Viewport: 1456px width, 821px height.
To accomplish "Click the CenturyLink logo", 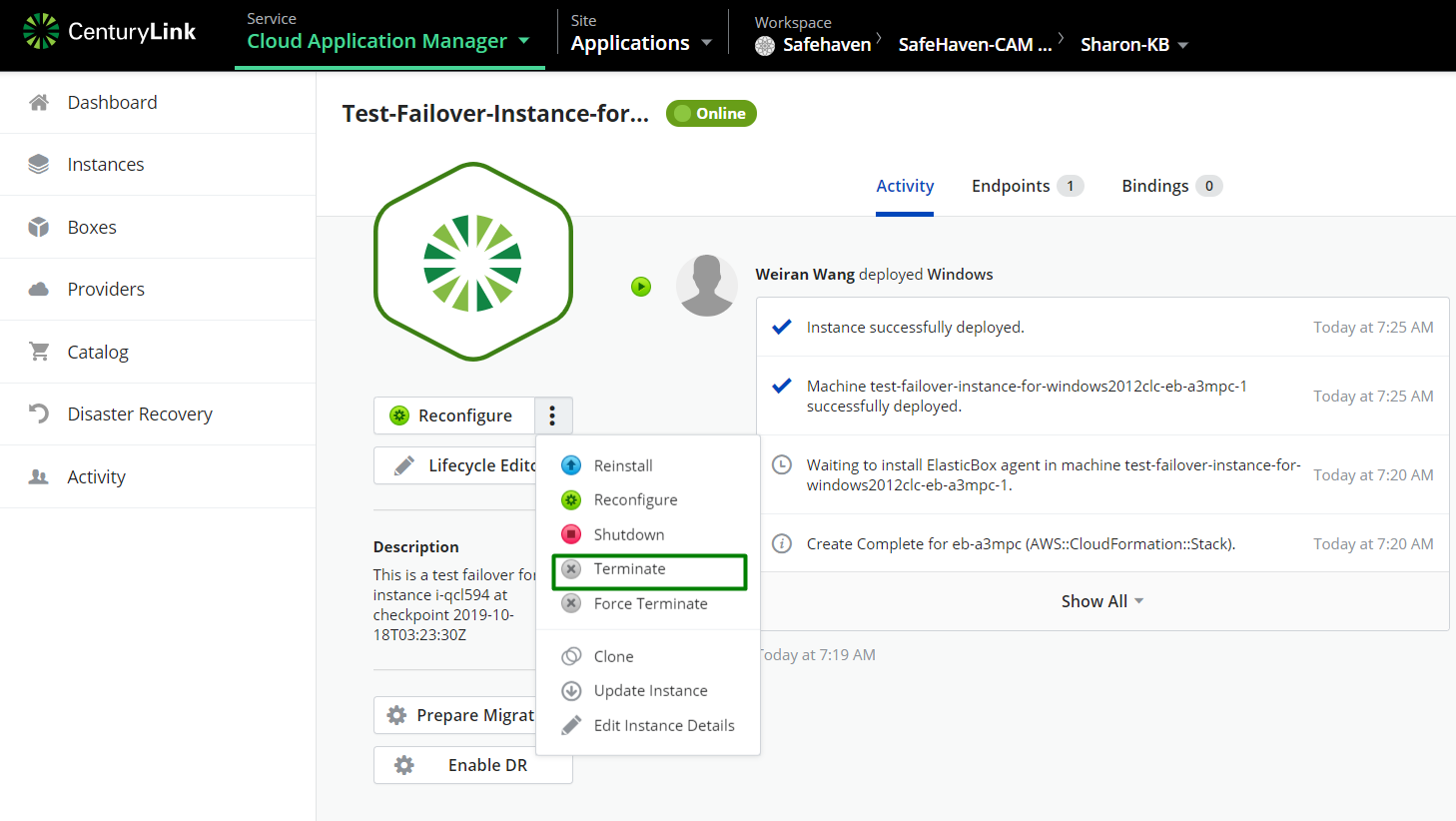I will tap(110, 32).
